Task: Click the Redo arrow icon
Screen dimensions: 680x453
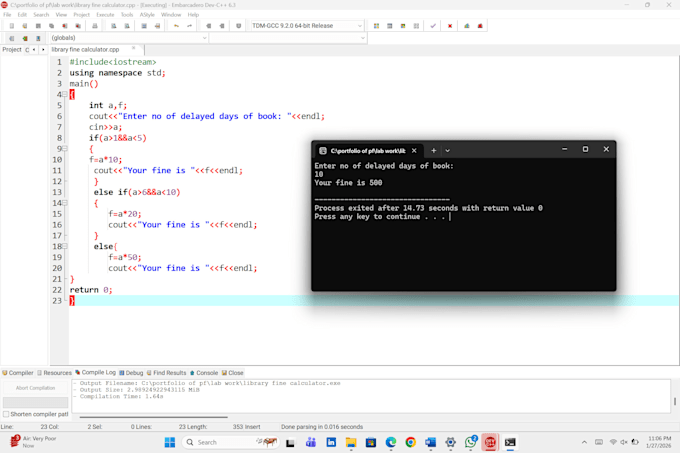Action: point(190,26)
